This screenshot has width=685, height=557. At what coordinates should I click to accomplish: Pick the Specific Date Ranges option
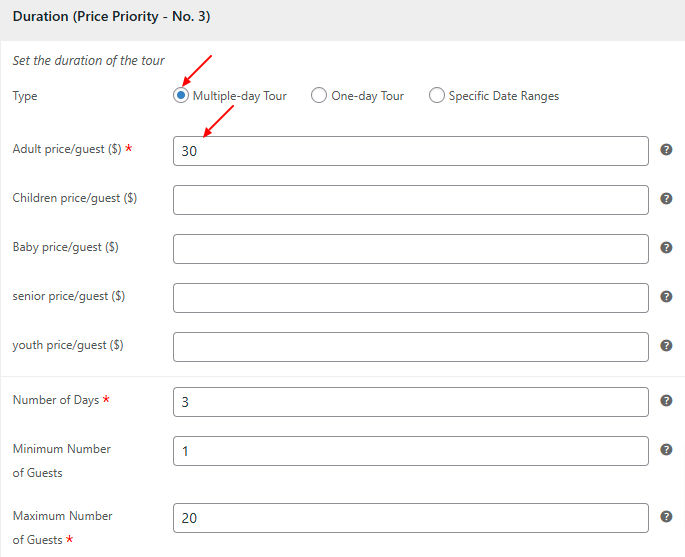pyautogui.click(x=437, y=96)
